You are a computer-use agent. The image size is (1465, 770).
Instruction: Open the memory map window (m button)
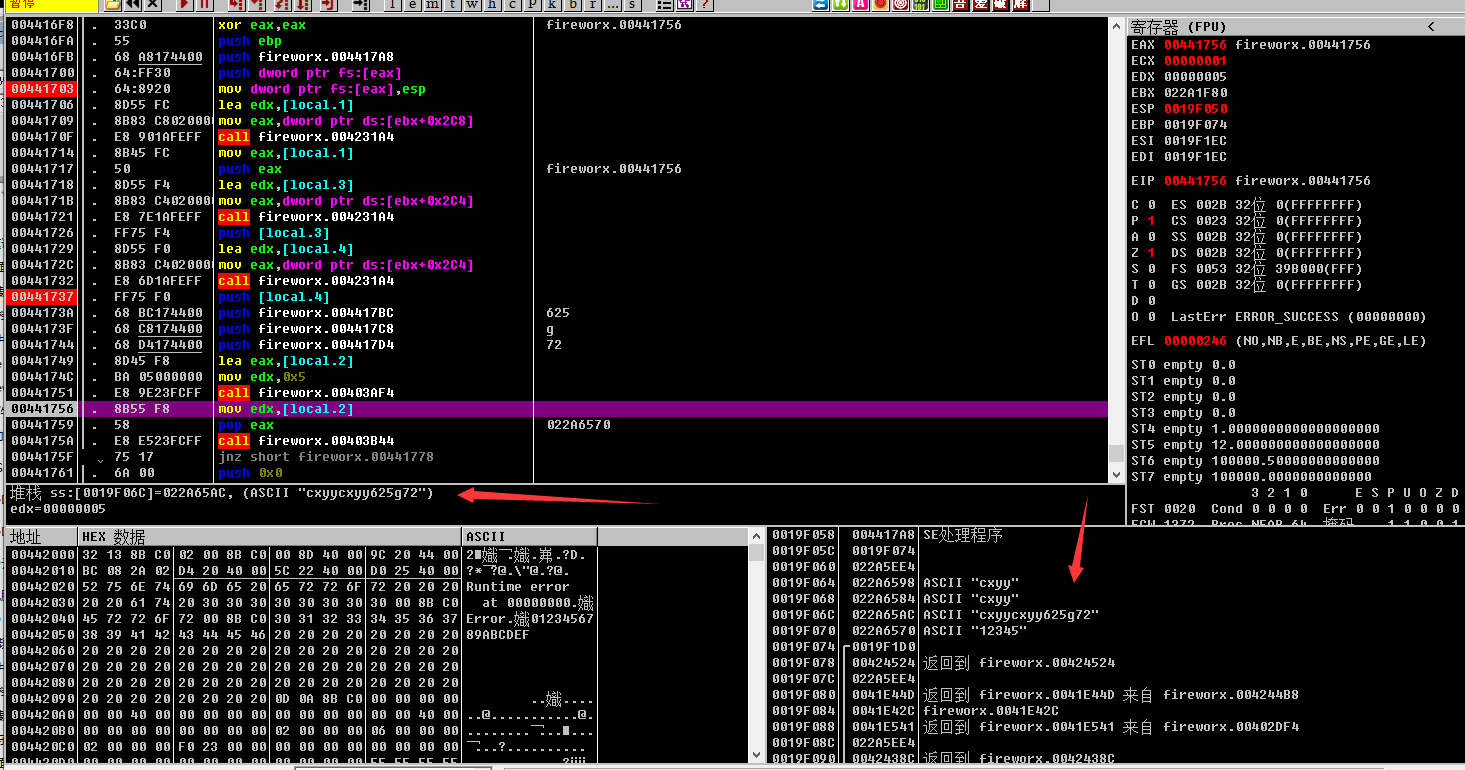click(432, 5)
